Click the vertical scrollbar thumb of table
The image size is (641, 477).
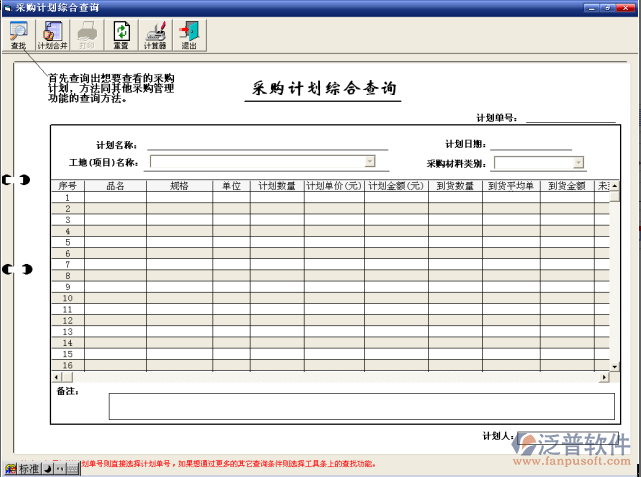[614, 196]
